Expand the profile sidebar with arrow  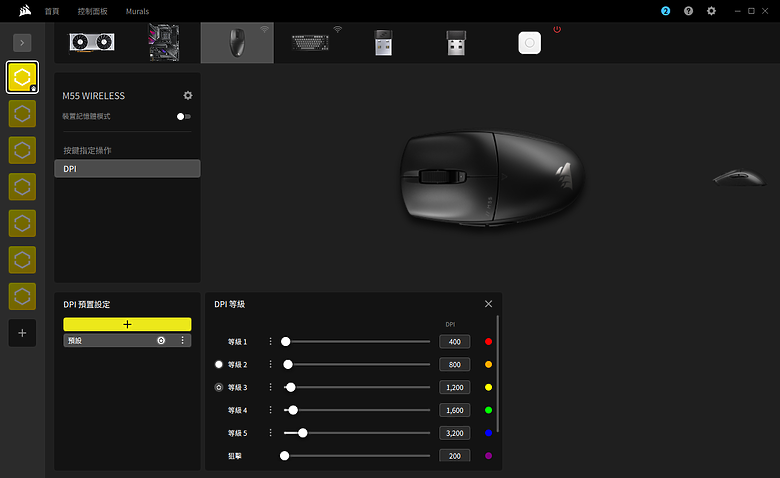tap(22, 43)
